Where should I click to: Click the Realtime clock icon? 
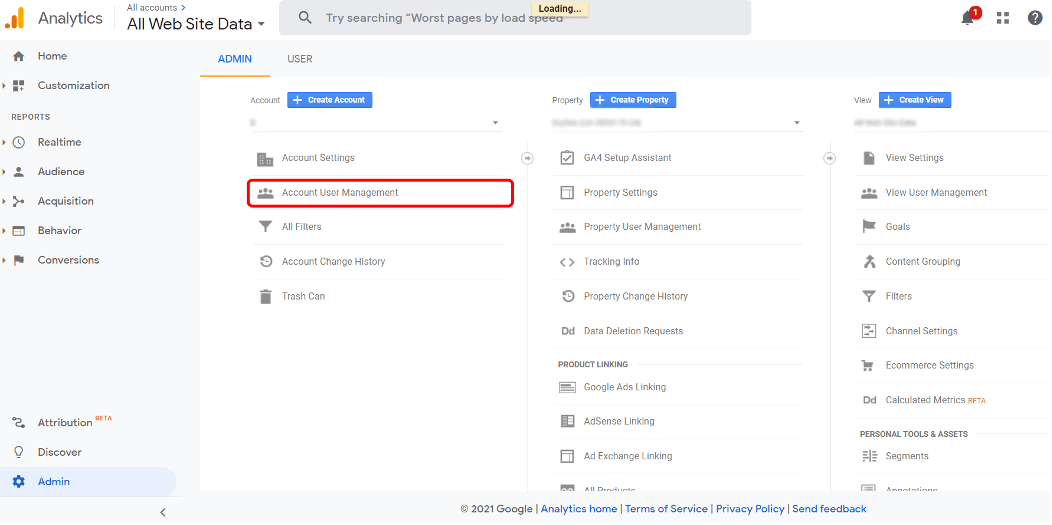[19, 142]
